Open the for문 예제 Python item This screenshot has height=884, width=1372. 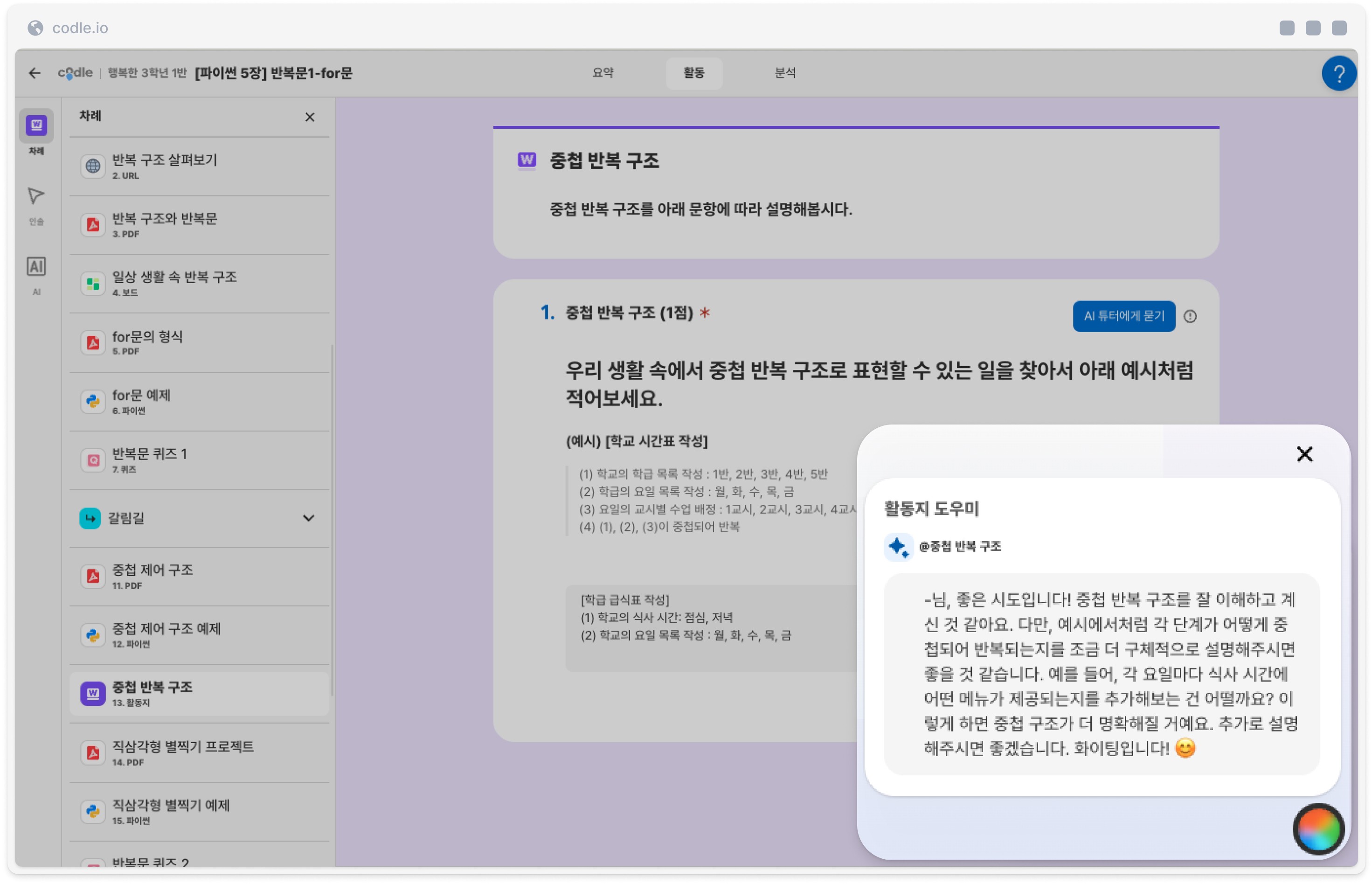point(199,401)
